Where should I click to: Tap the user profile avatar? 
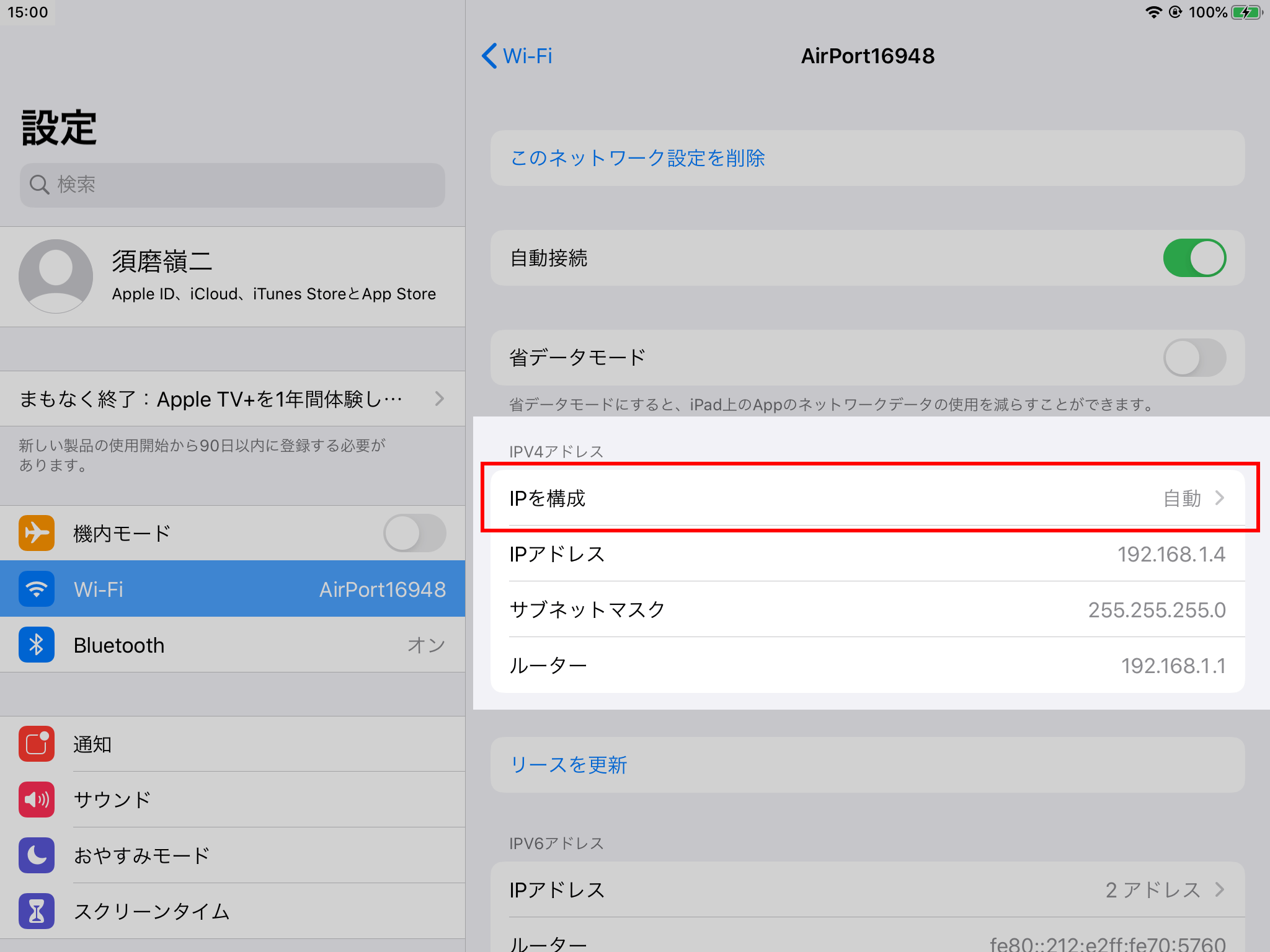pyautogui.click(x=56, y=276)
